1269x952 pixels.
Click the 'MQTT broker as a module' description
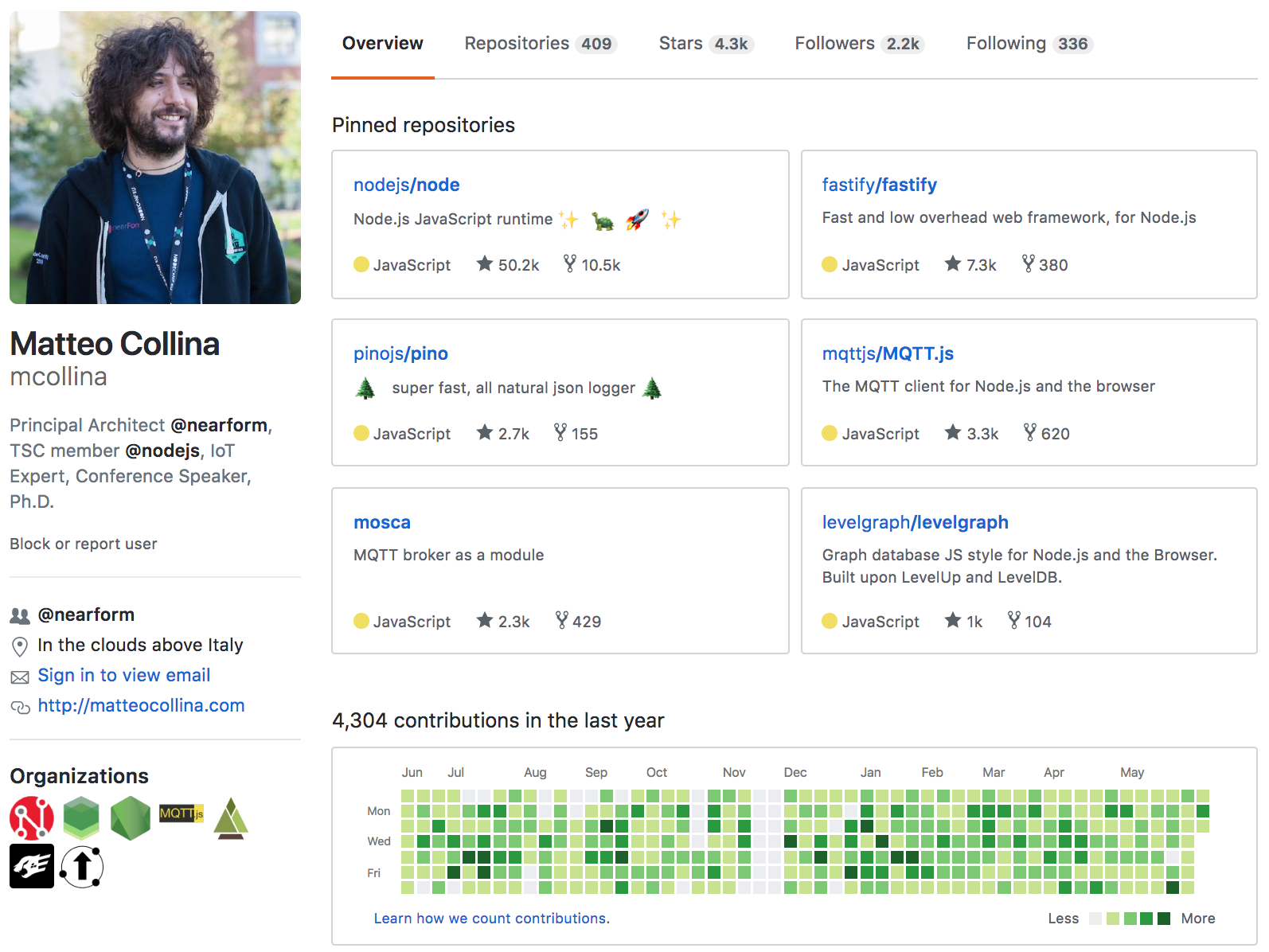click(x=449, y=555)
